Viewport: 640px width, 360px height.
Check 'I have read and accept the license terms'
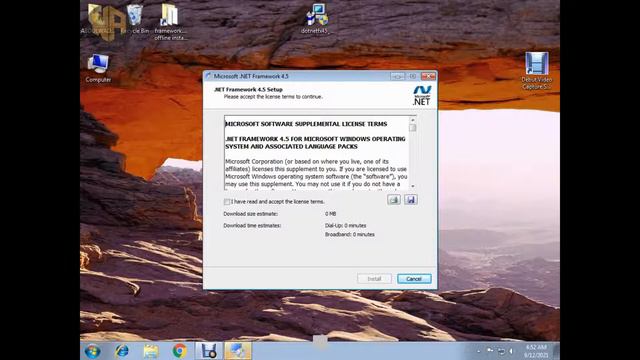(227, 202)
